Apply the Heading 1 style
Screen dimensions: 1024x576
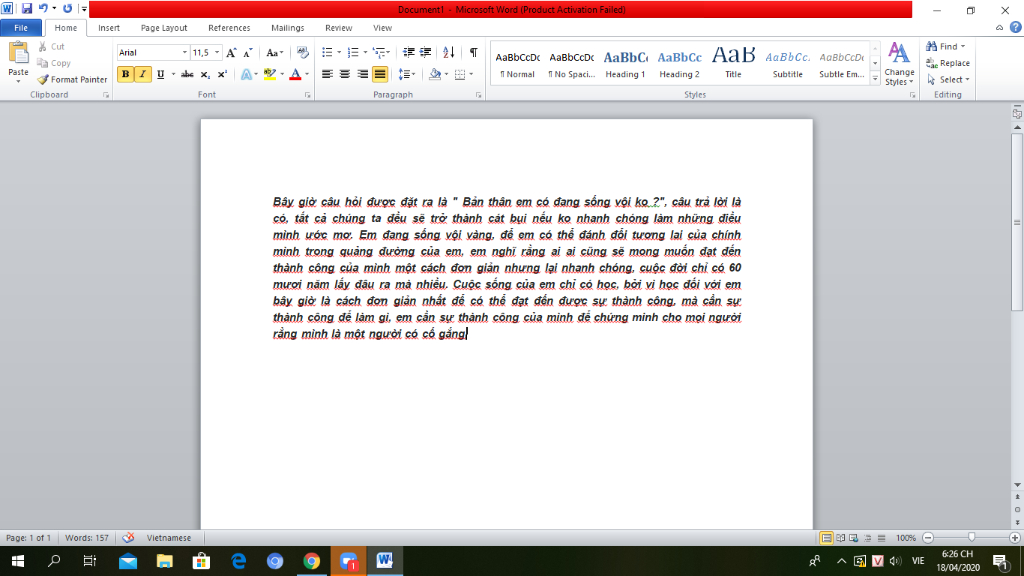[x=625, y=64]
